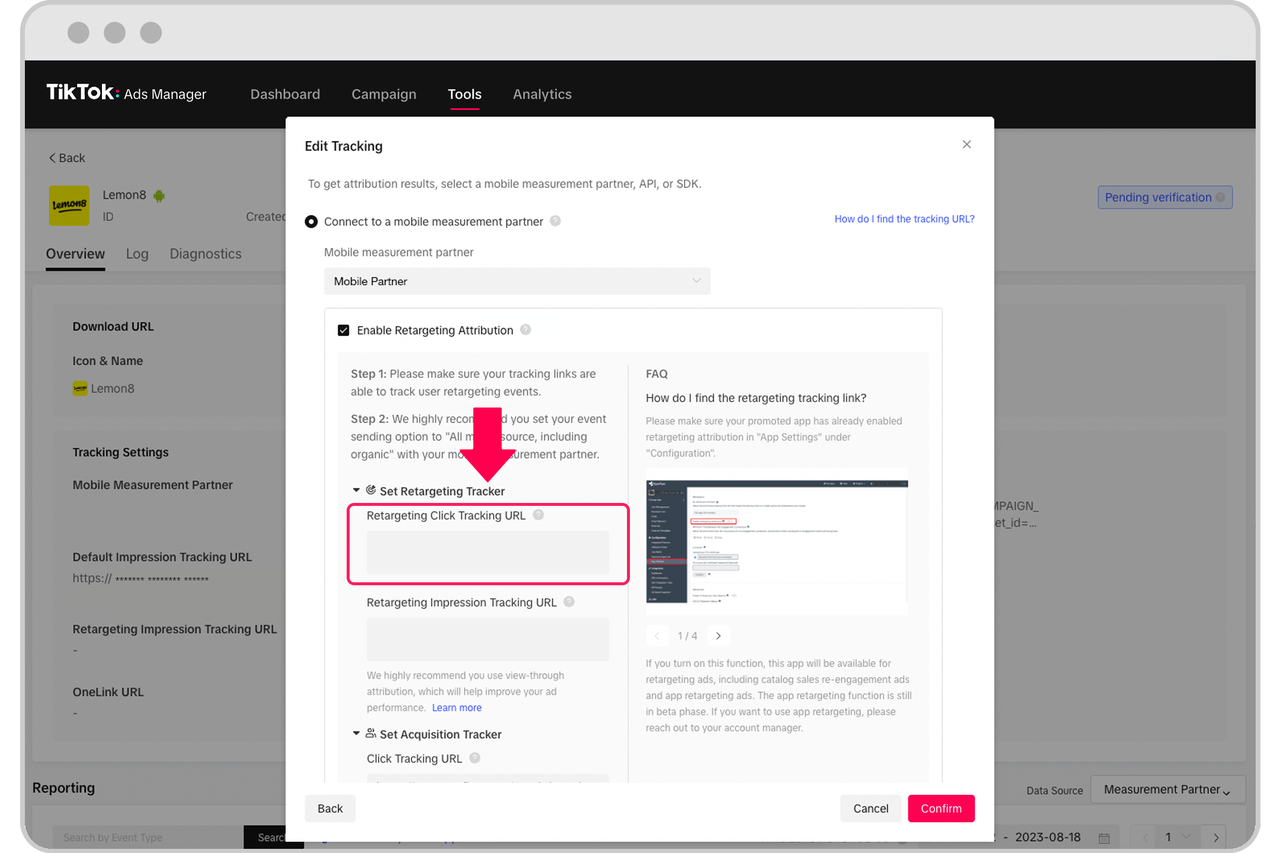1280x853 pixels.
Task: Go to the next reporting page
Action: coord(1215,837)
